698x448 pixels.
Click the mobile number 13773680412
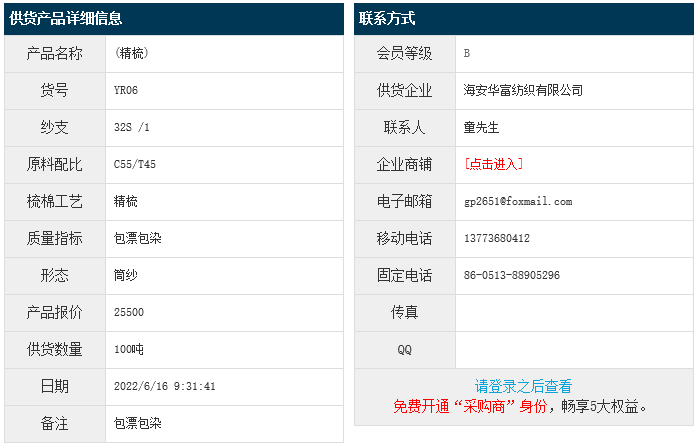[x=497, y=238]
